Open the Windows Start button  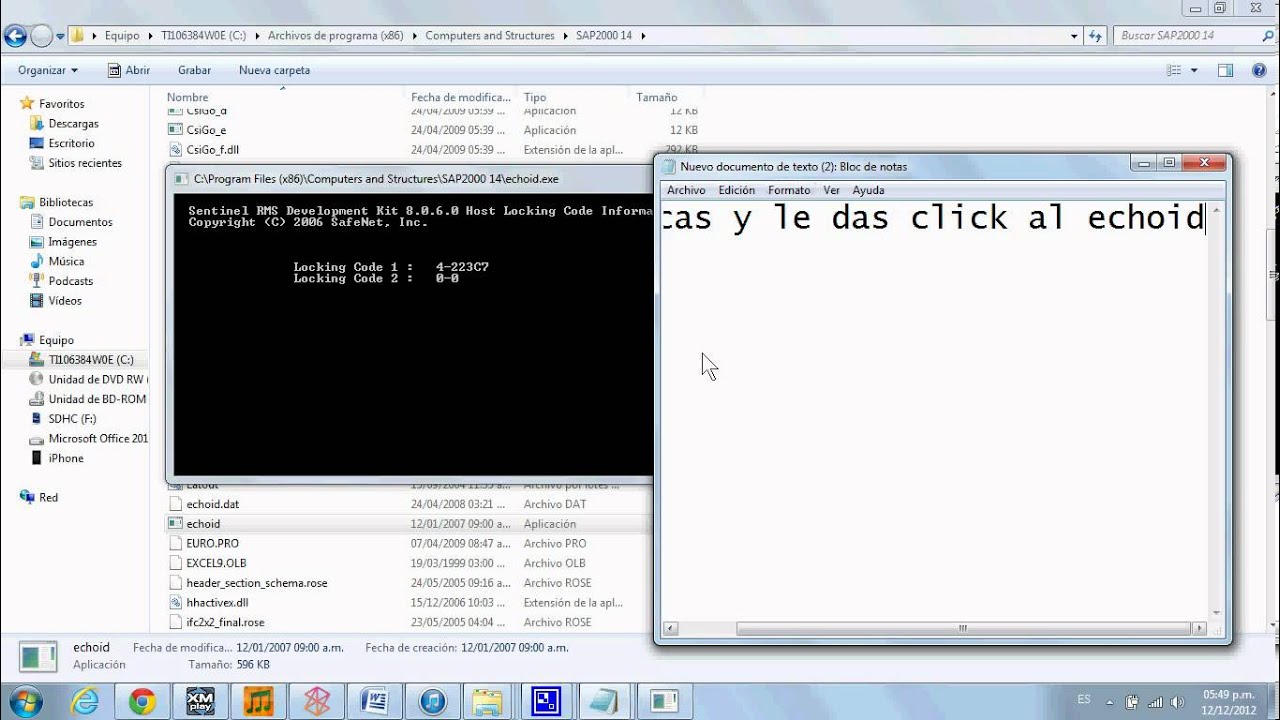24,700
